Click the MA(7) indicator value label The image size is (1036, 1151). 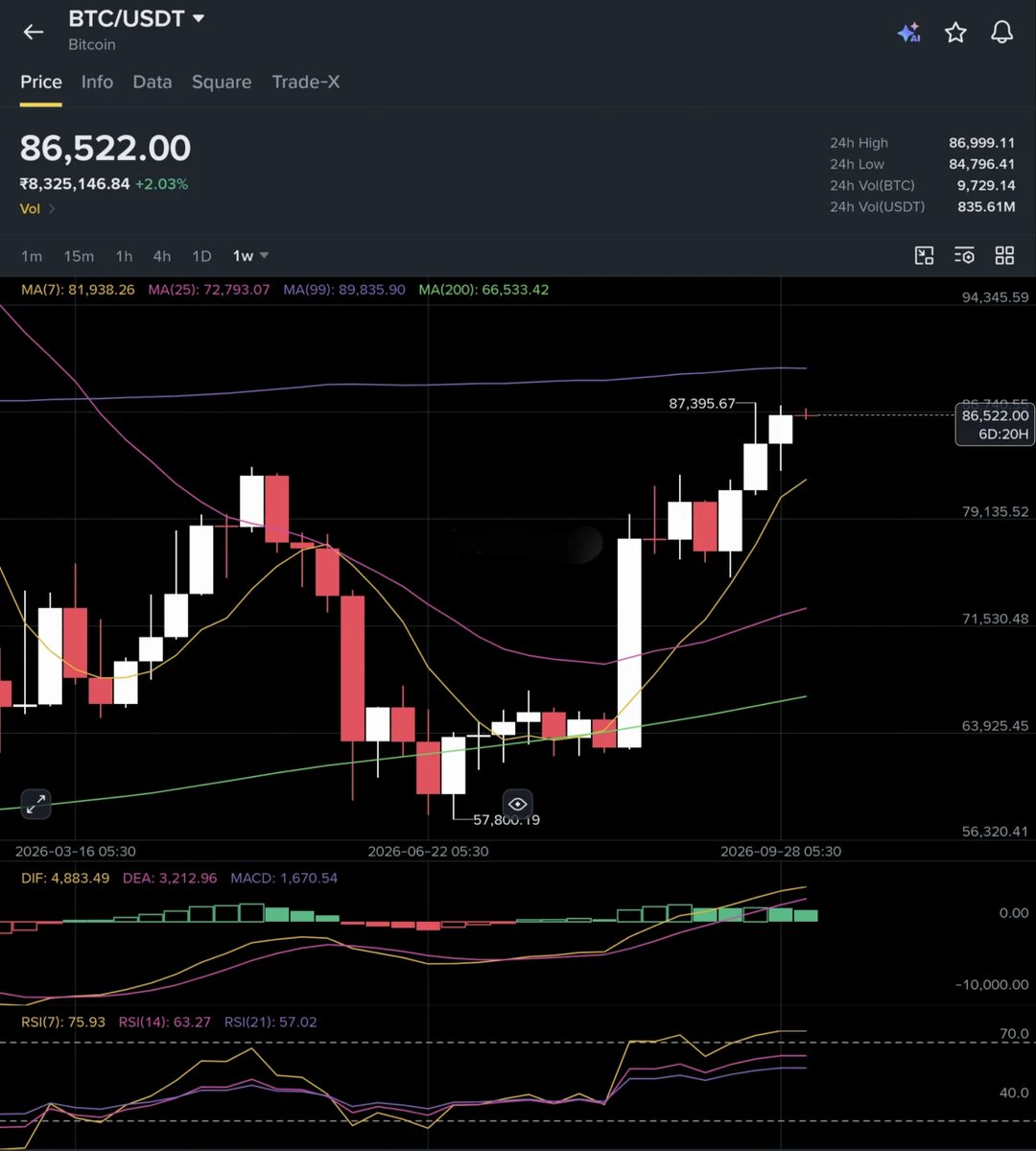coord(77,290)
